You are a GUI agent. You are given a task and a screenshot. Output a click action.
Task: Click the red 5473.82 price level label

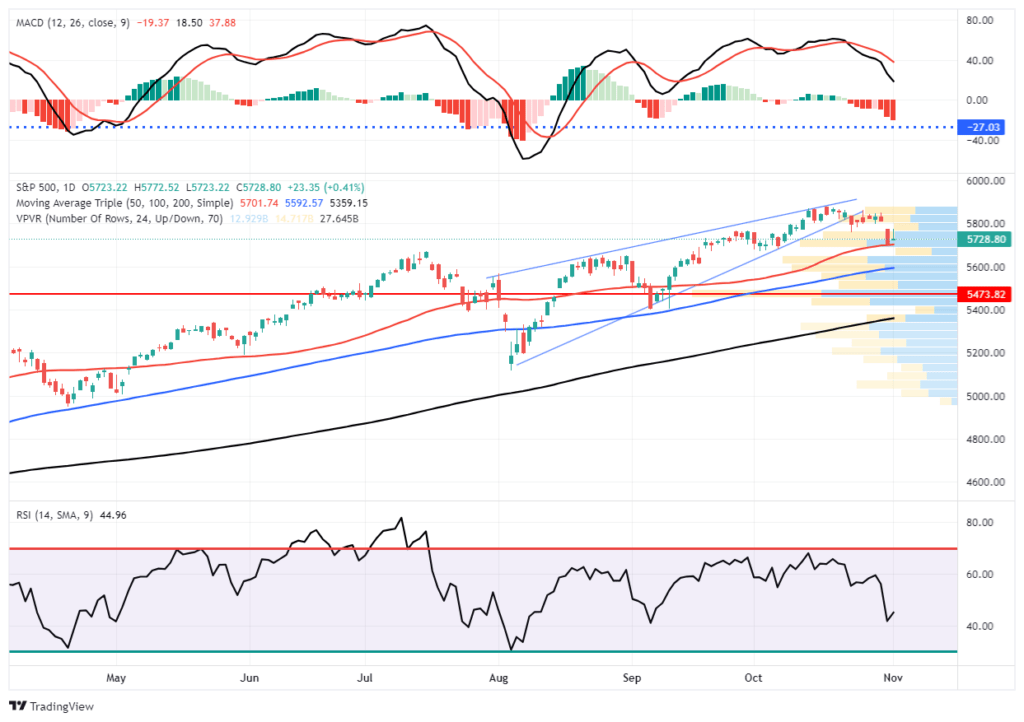click(x=983, y=294)
